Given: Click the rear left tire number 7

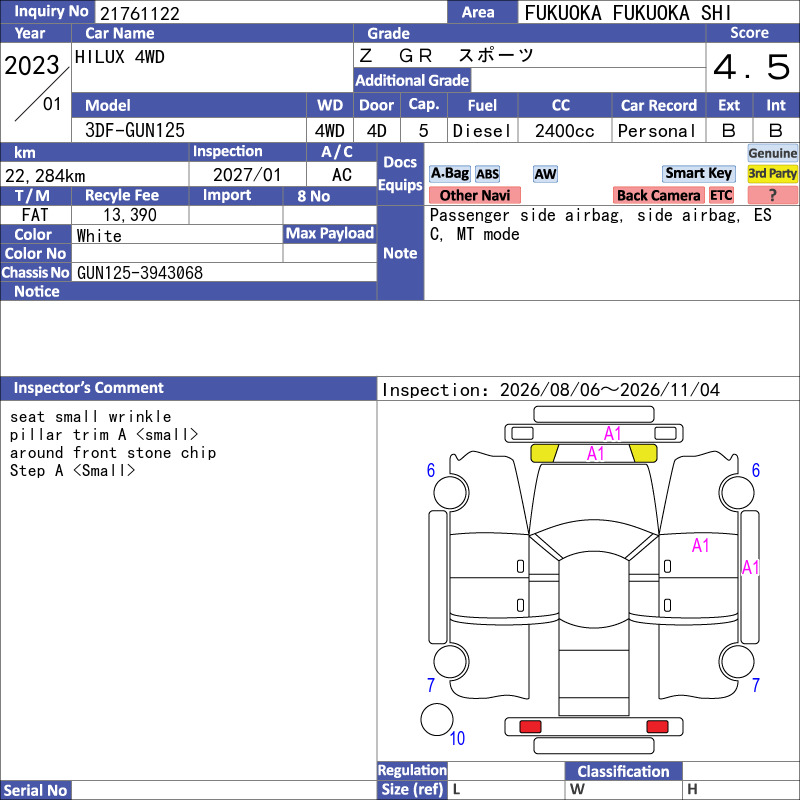Looking at the screenshot, I should pyautogui.click(x=431, y=685).
